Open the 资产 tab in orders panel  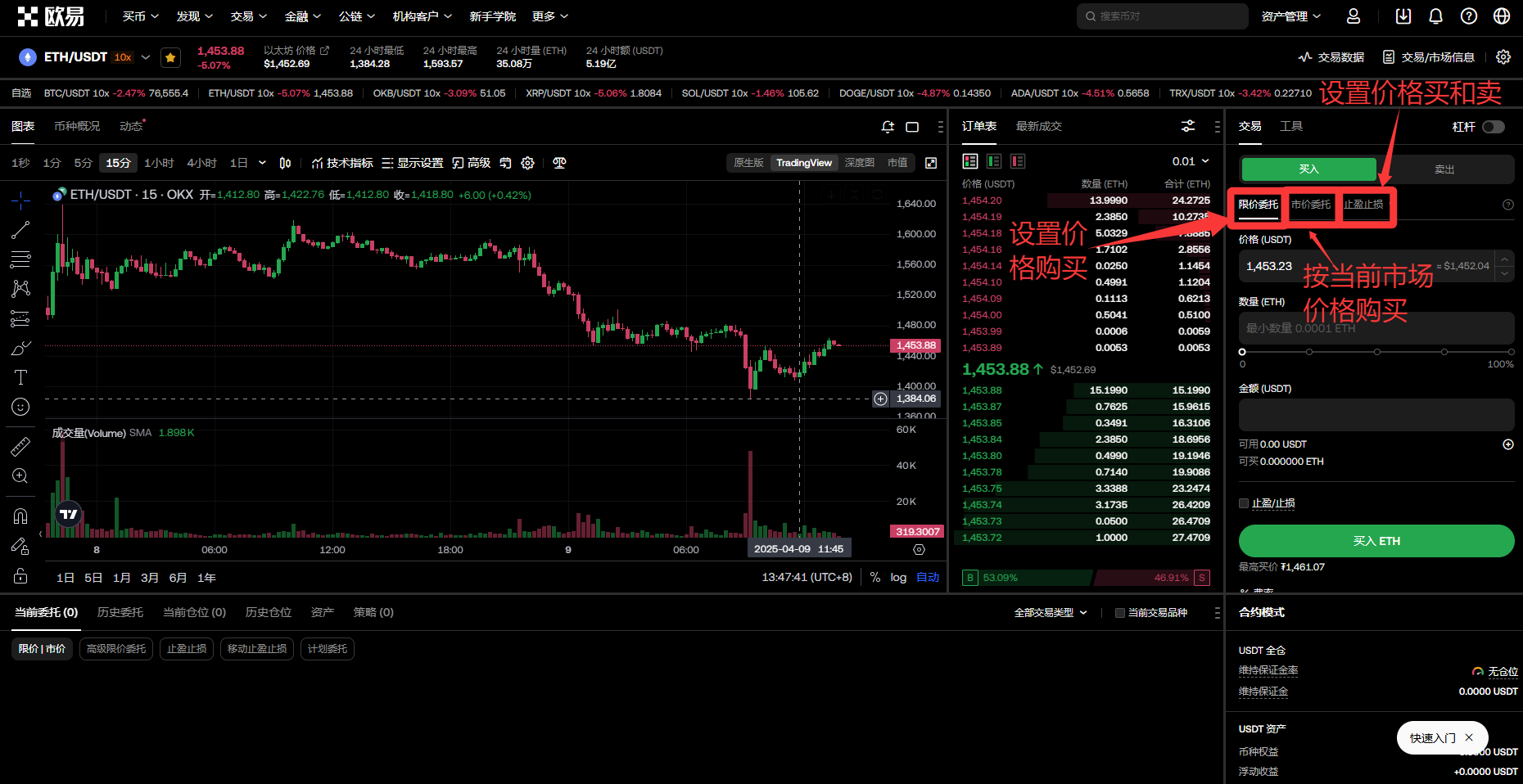[x=323, y=612]
